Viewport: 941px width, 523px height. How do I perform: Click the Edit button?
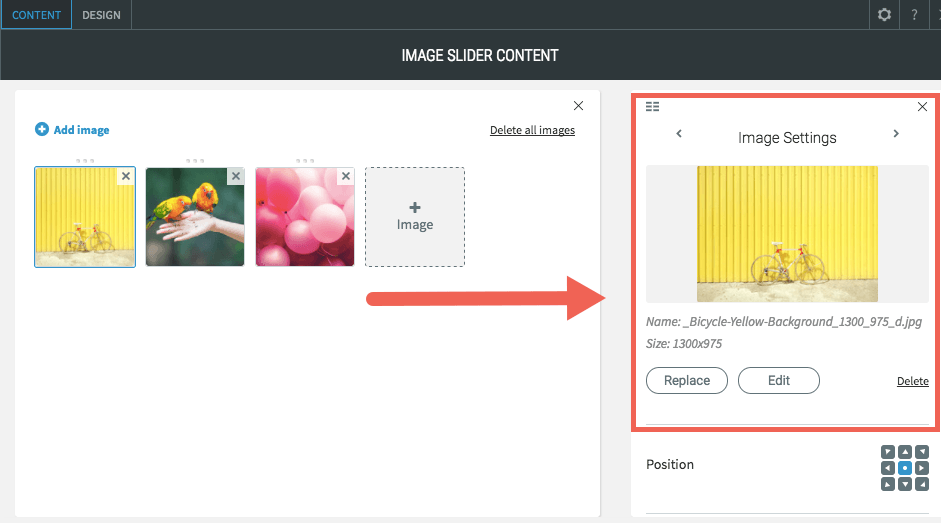pos(778,381)
